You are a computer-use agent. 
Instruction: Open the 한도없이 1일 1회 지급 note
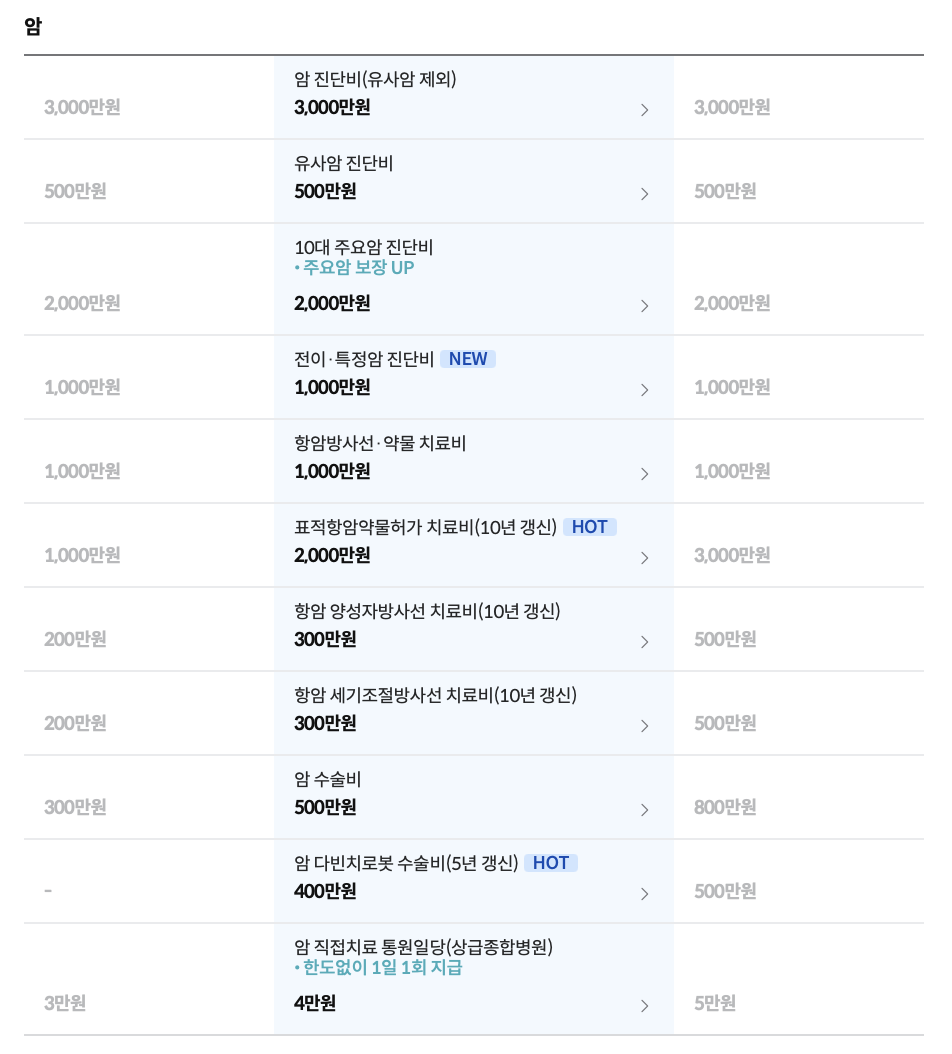coord(379,967)
